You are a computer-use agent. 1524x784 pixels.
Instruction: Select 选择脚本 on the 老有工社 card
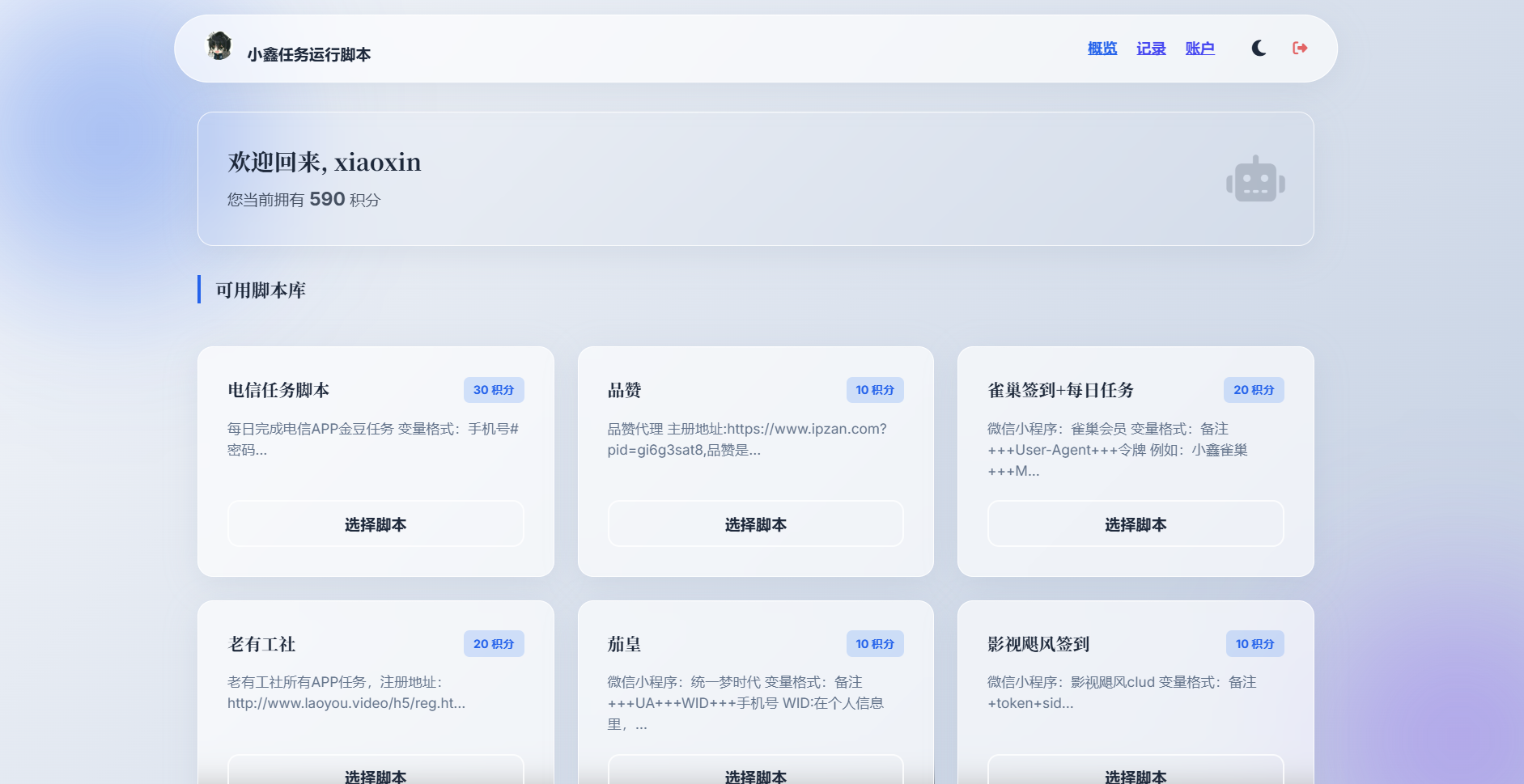coord(375,775)
